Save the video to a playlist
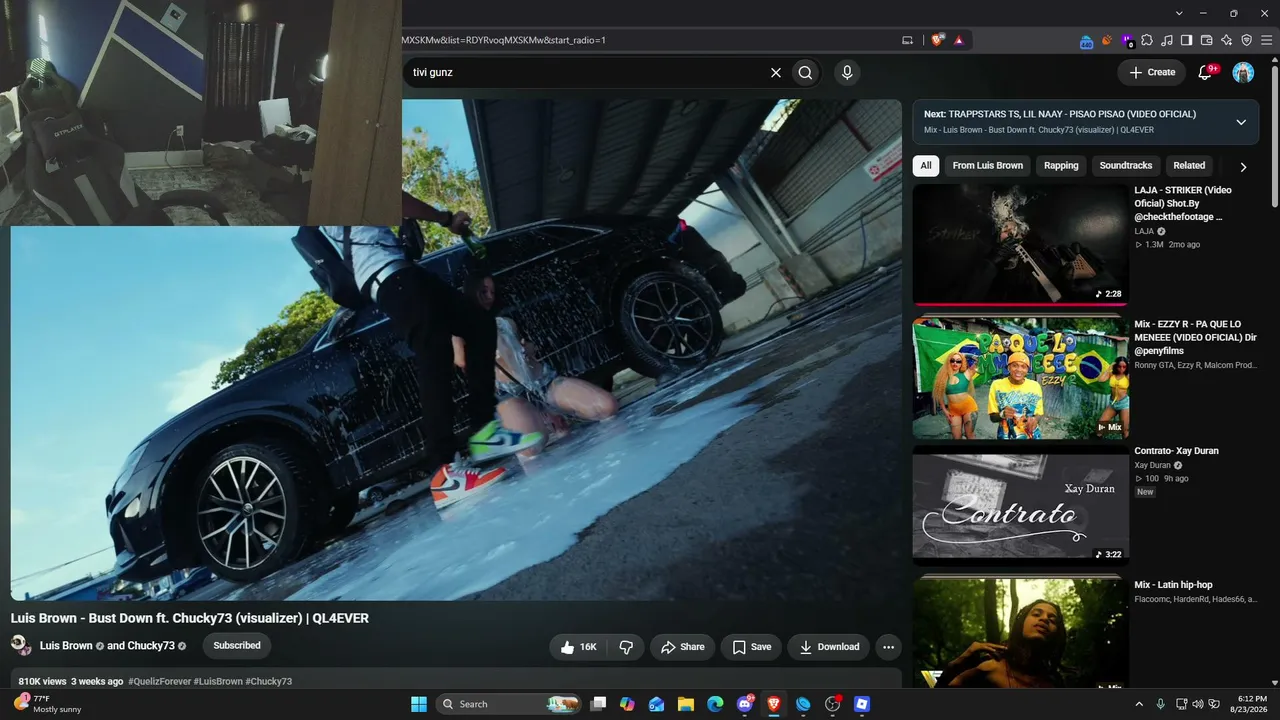 pyautogui.click(x=751, y=647)
